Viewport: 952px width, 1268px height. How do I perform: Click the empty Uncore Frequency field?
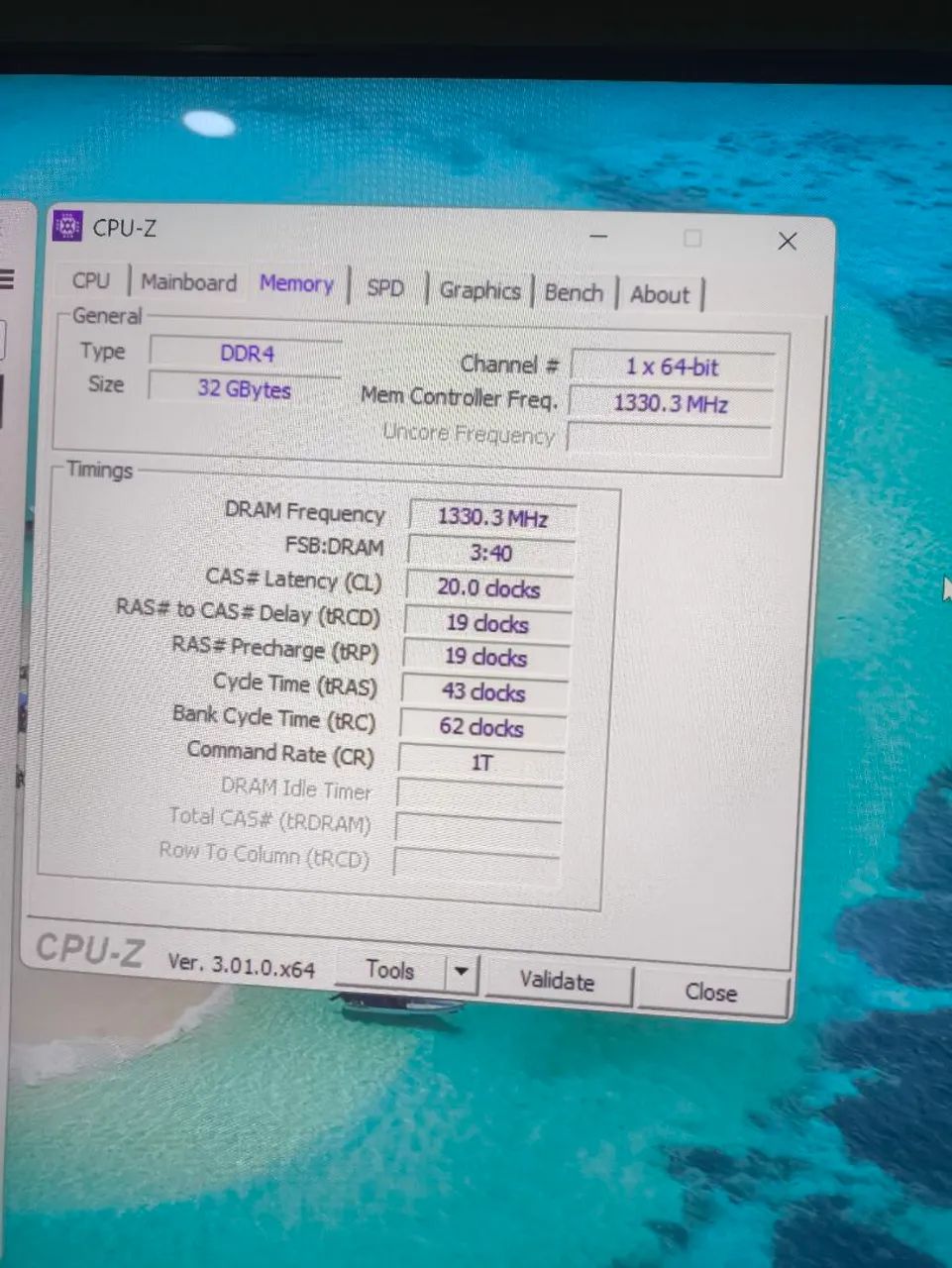tap(669, 439)
